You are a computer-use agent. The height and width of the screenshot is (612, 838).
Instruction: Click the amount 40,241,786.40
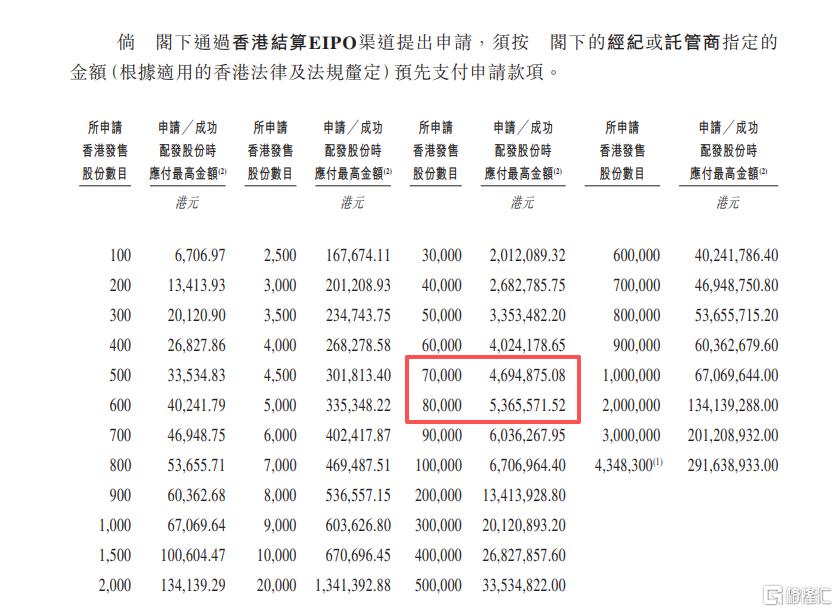point(736,255)
